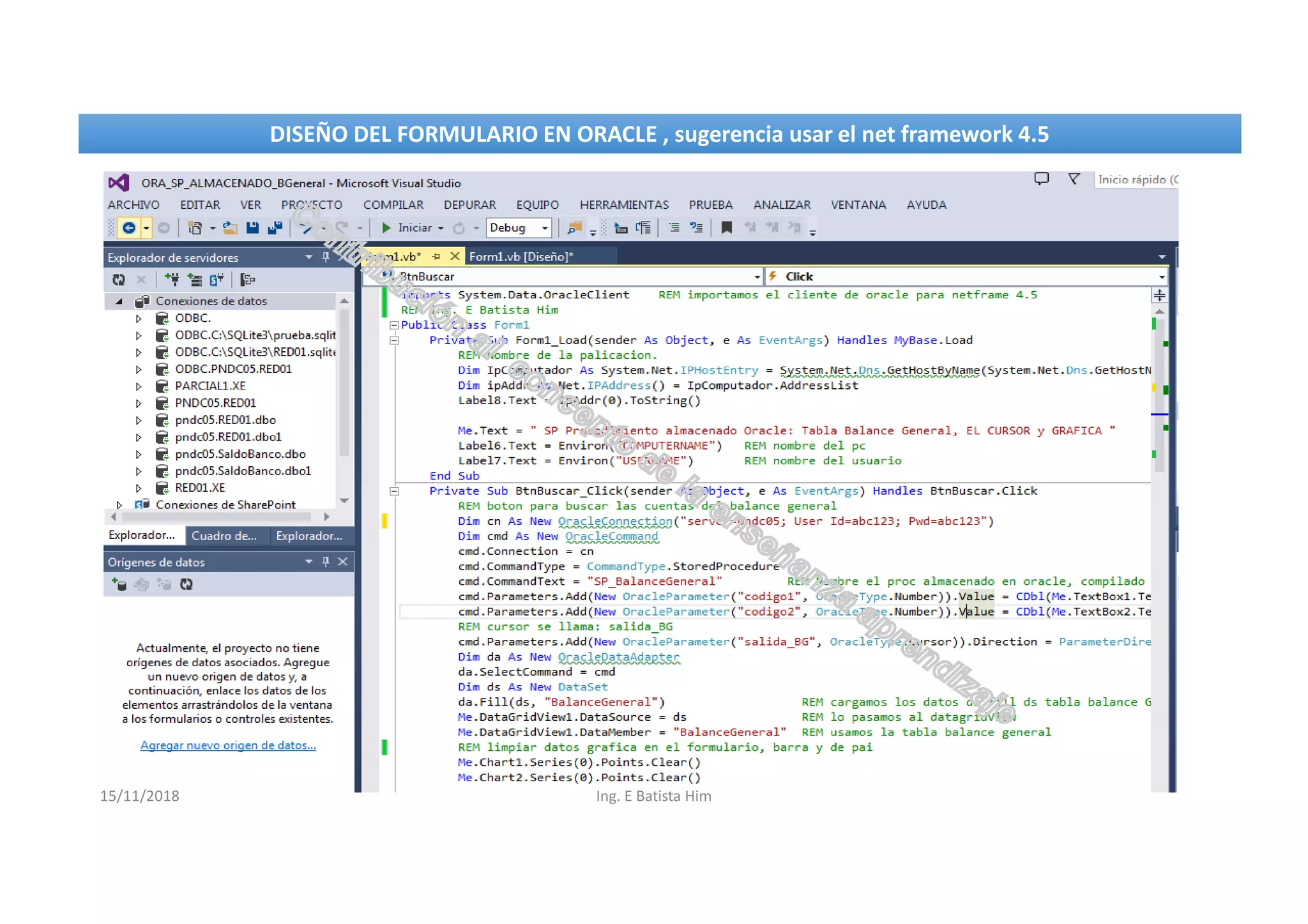Expand the Conexiones de SharePoint node
The image size is (1308, 924).
(119, 505)
